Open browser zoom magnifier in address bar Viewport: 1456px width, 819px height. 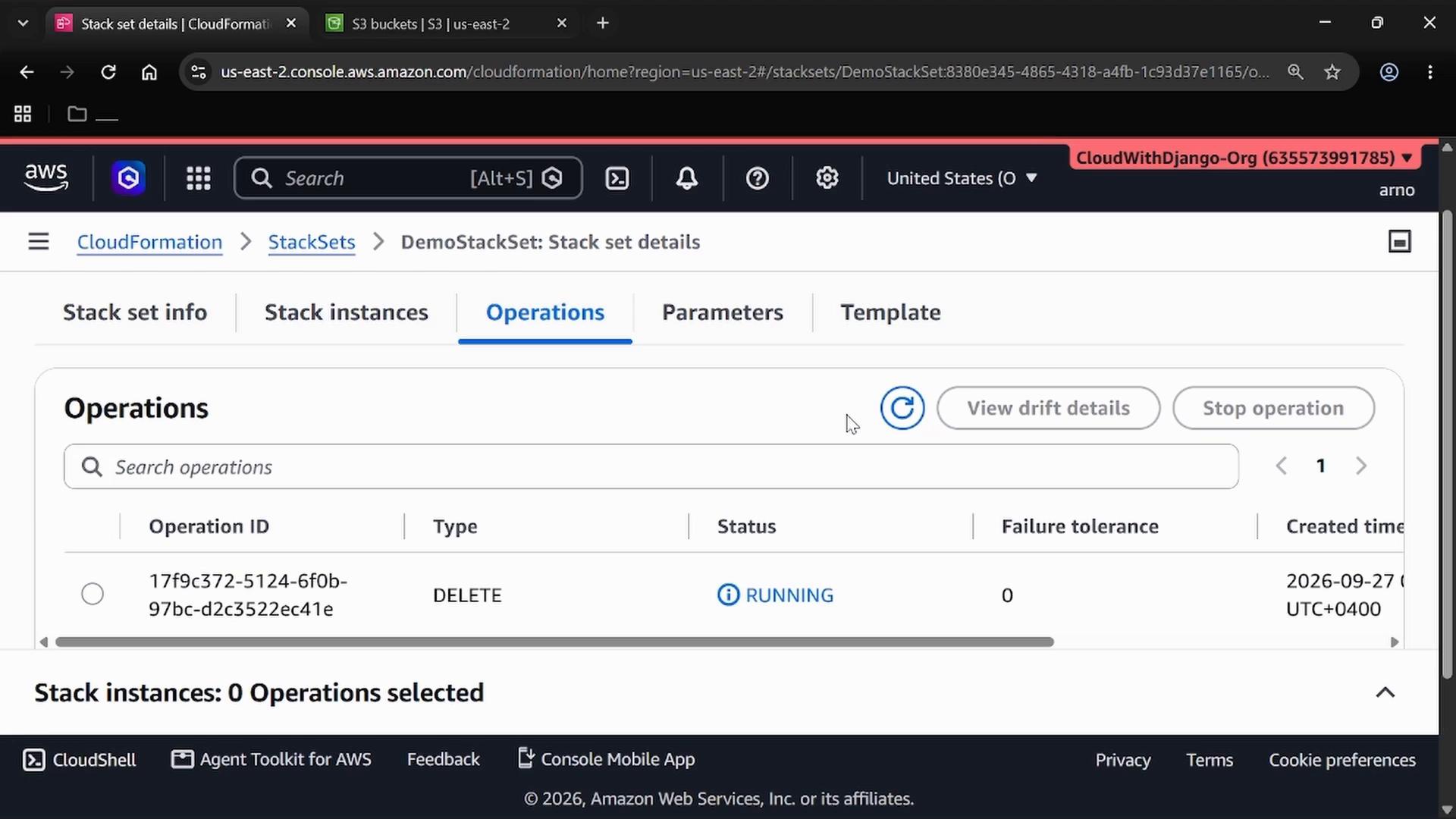(1295, 72)
